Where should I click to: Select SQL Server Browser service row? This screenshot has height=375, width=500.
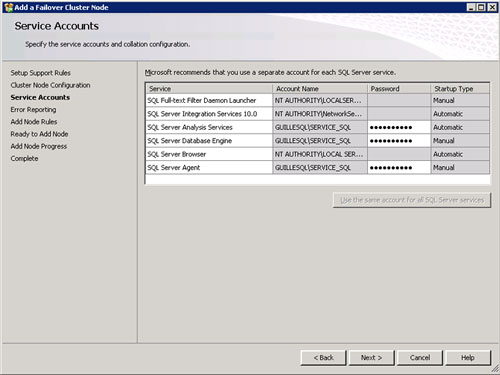tap(318, 154)
